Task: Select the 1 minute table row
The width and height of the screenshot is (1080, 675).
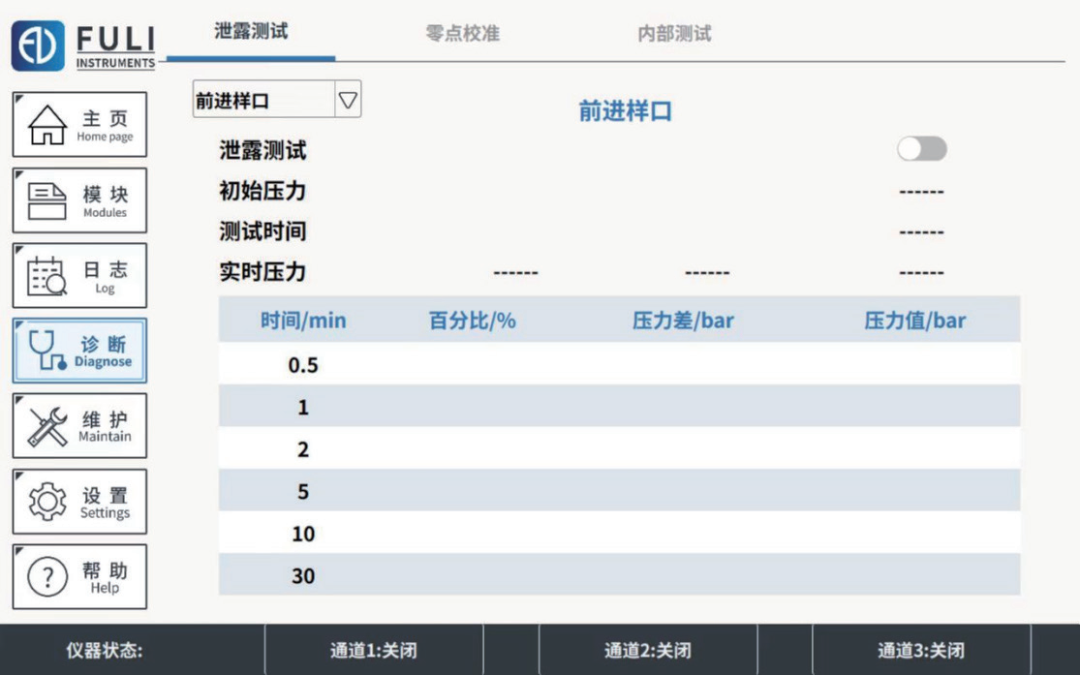Action: pyautogui.click(x=619, y=406)
